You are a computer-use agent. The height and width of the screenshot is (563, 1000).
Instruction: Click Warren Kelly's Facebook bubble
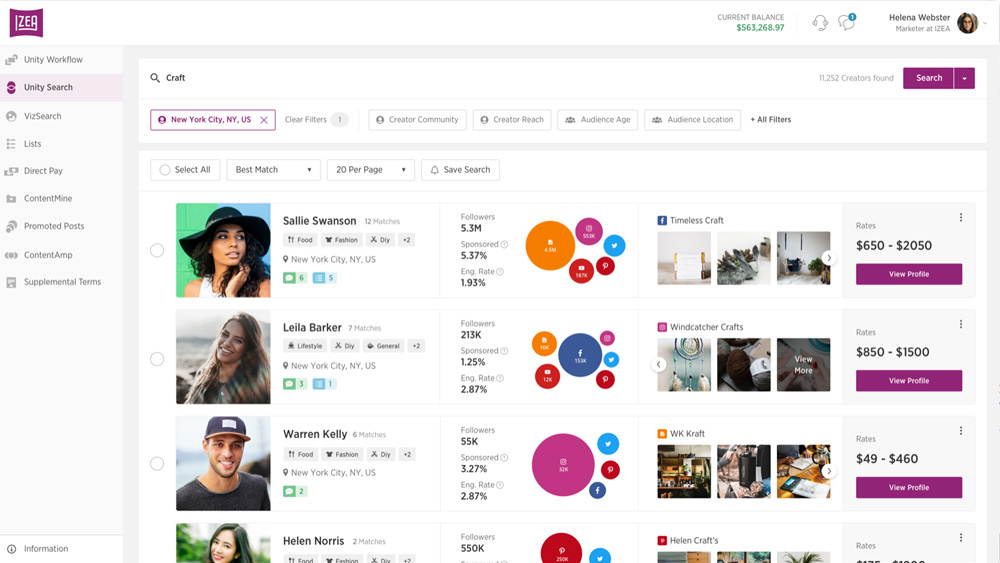tap(598, 490)
